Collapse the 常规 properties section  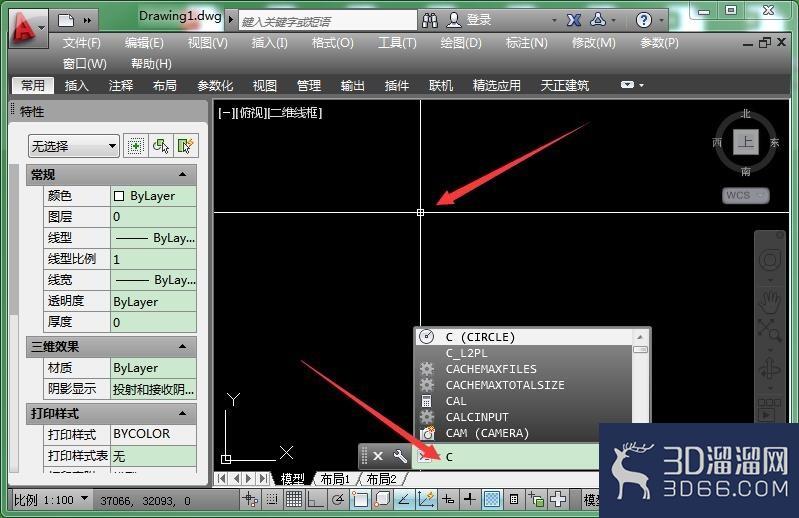tap(183, 175)
